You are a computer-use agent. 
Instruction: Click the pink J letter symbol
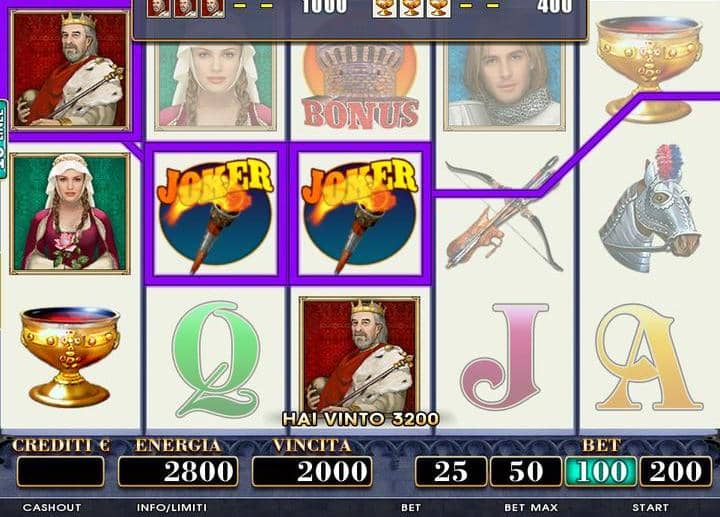[504, 356]
